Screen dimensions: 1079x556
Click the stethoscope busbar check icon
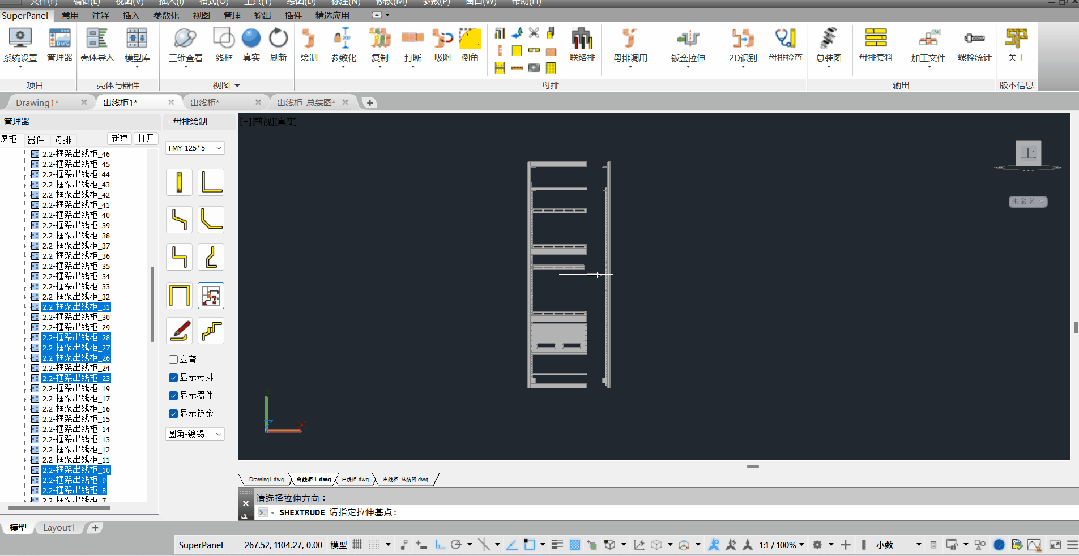(784, 39)
